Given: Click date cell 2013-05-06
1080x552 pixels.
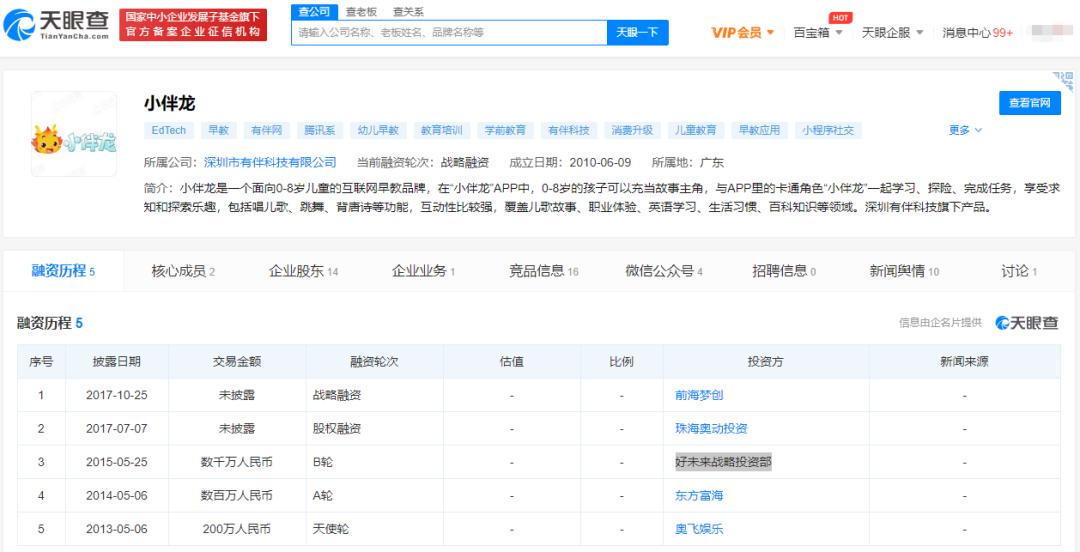Looking at the screenshot, I should pyautogui.click(x=117, y=529).
